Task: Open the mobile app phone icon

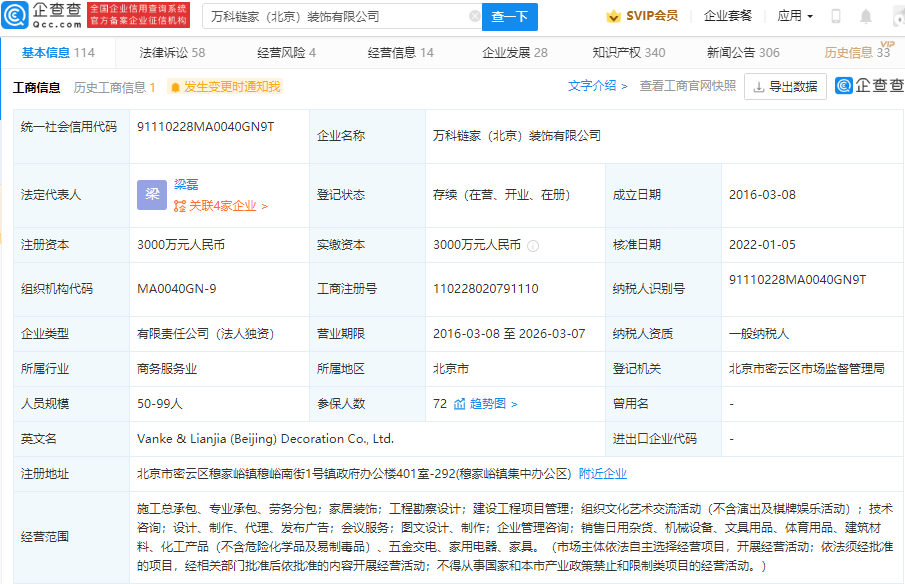Action: point(836,17)
